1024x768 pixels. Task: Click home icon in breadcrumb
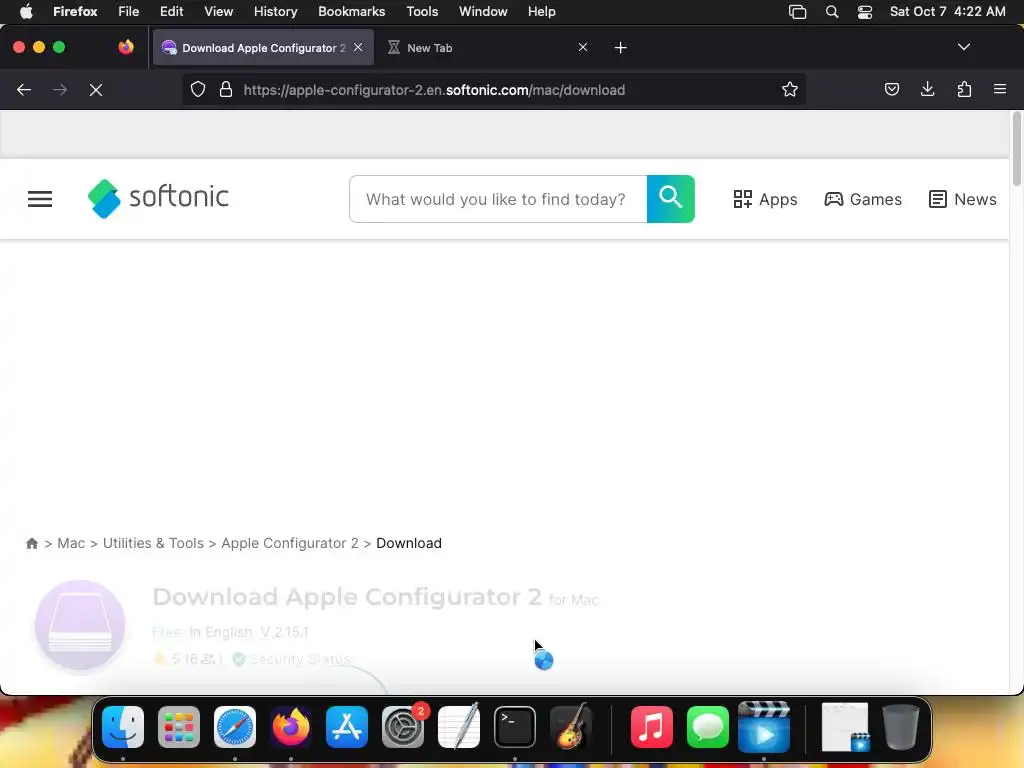pyautogui.click(x=31, y=543)
